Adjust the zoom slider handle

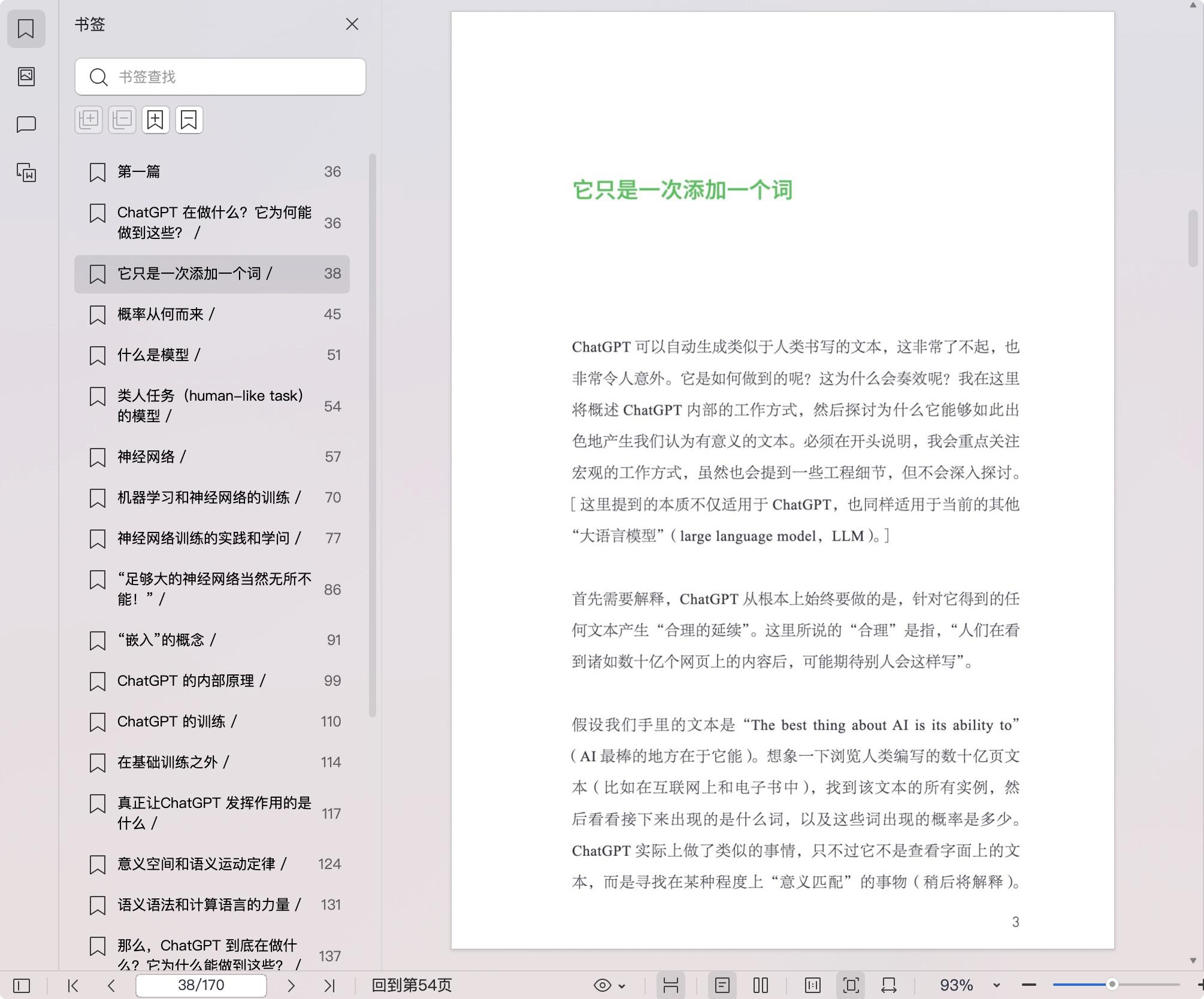tap(1112, 985)
